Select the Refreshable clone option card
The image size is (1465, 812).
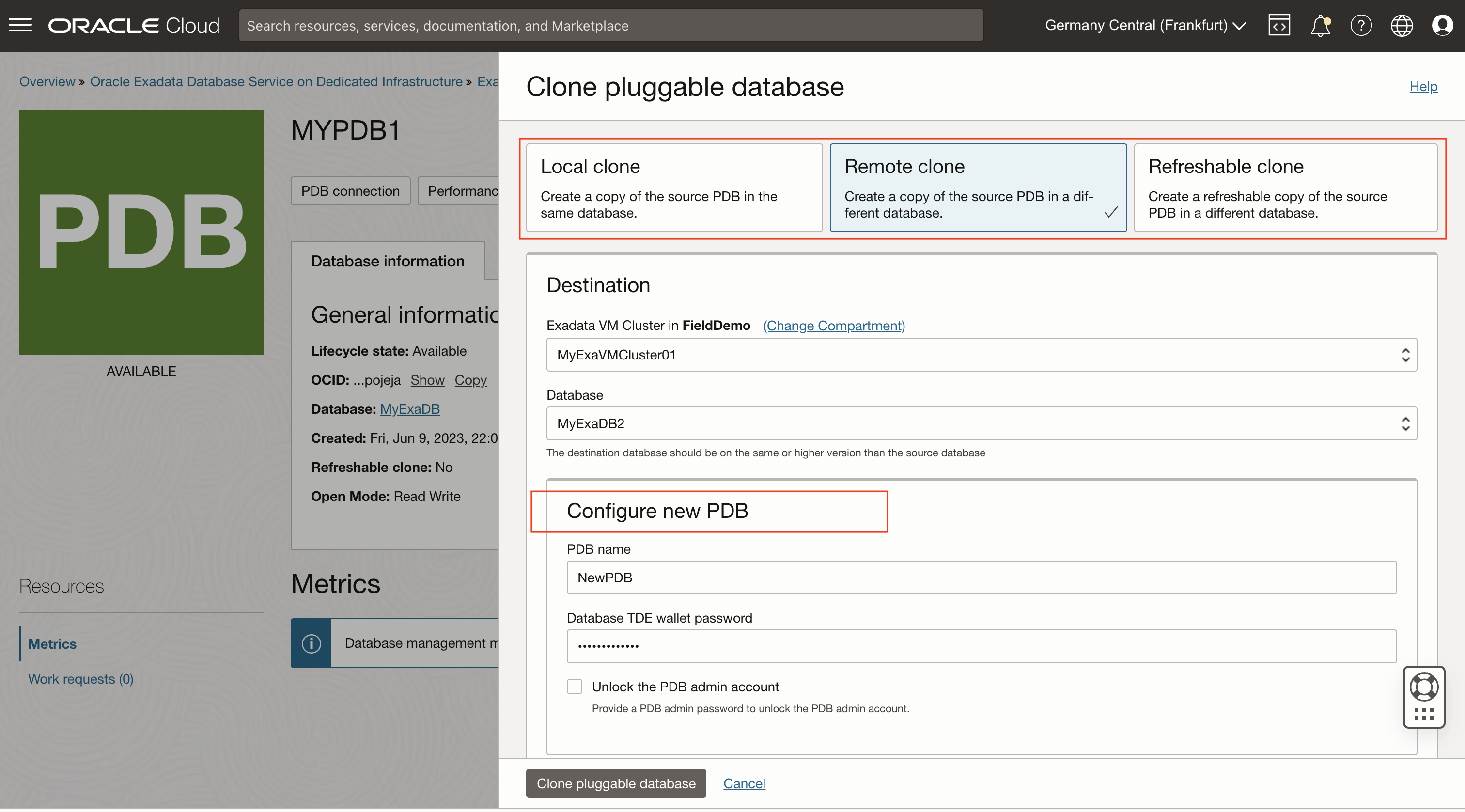tap(1285, 187)
